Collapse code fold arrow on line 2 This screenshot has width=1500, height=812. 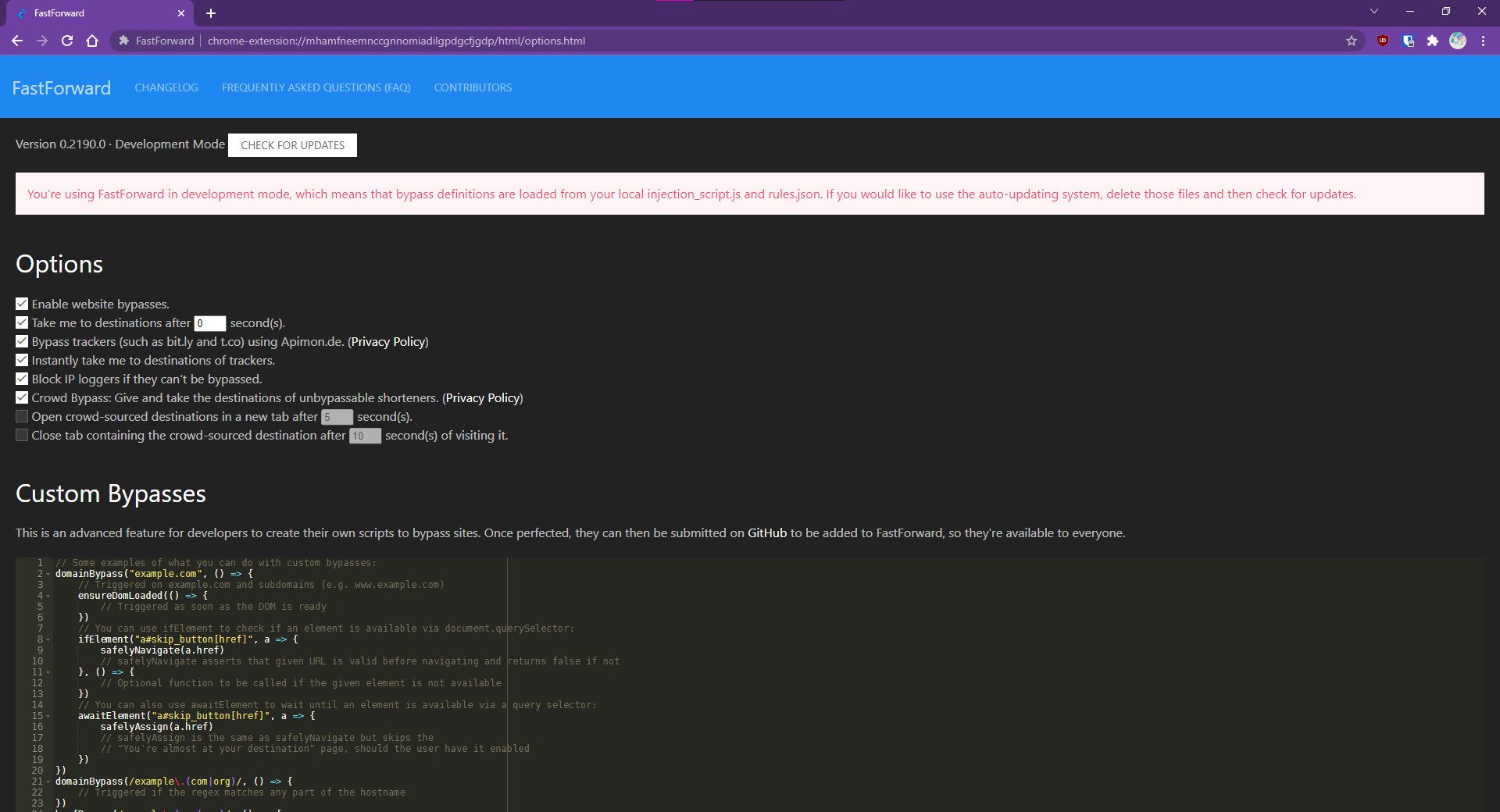point(48,574)
